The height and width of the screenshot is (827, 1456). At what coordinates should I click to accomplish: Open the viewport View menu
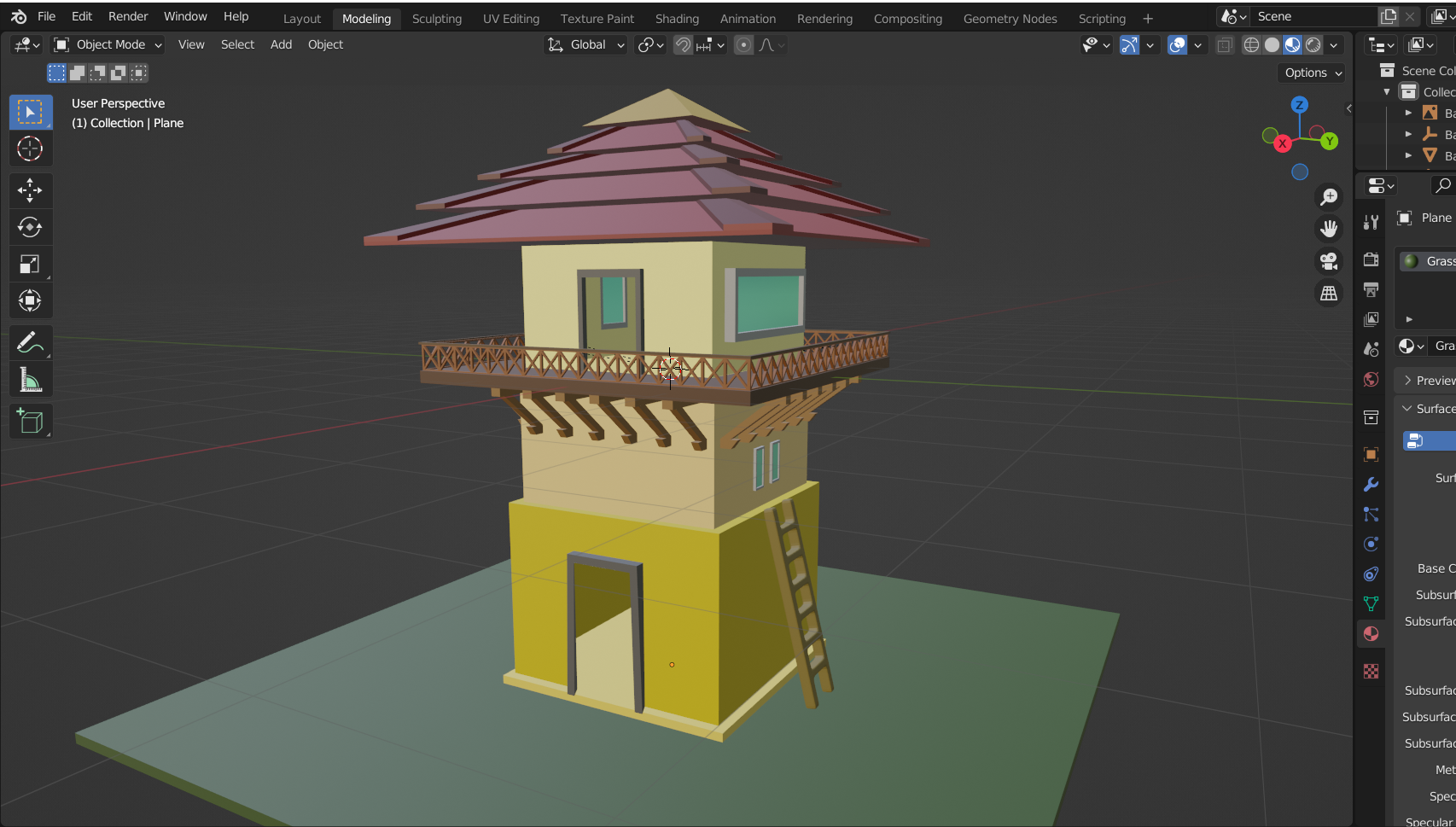(191, 44)
